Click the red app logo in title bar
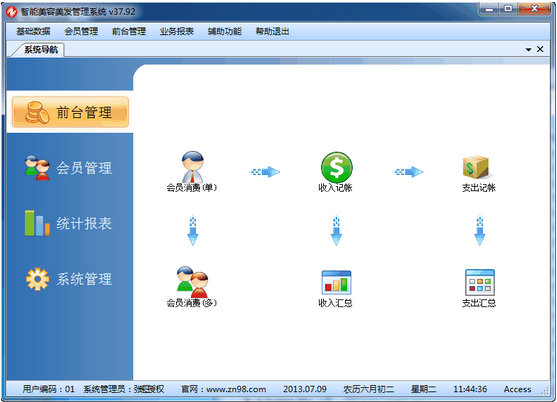Screen dimensions: 557x402 click(x=11, y=12)
